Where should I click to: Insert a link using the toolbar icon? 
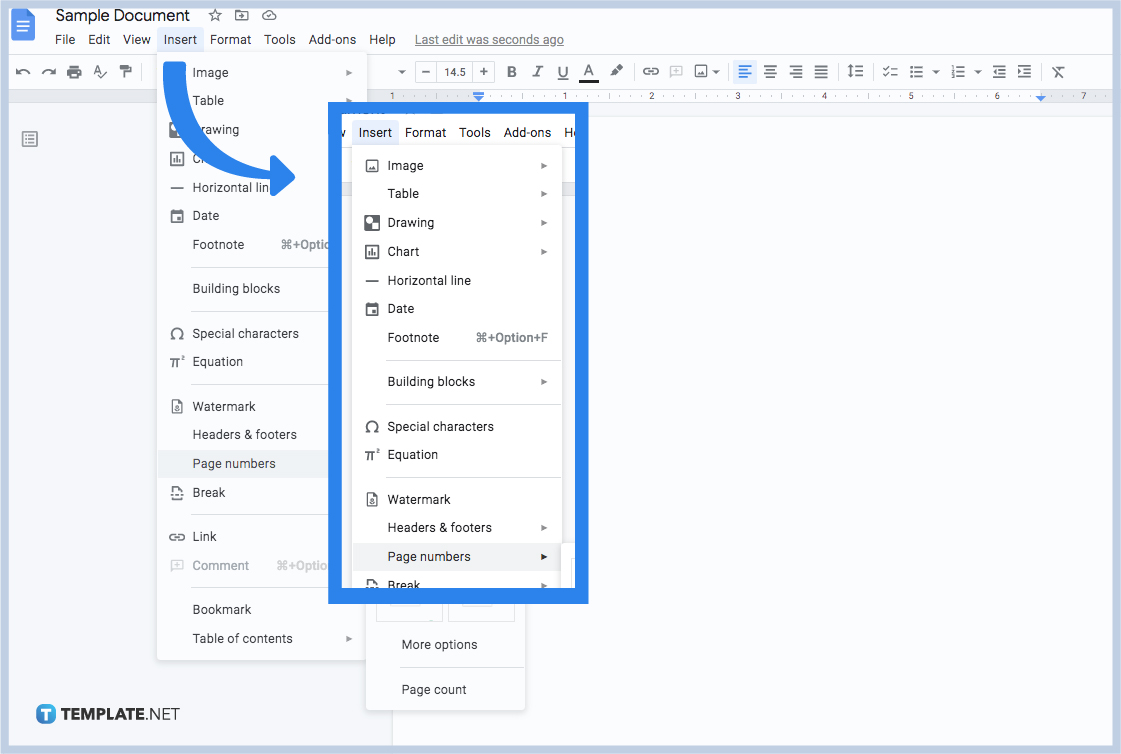651,71
